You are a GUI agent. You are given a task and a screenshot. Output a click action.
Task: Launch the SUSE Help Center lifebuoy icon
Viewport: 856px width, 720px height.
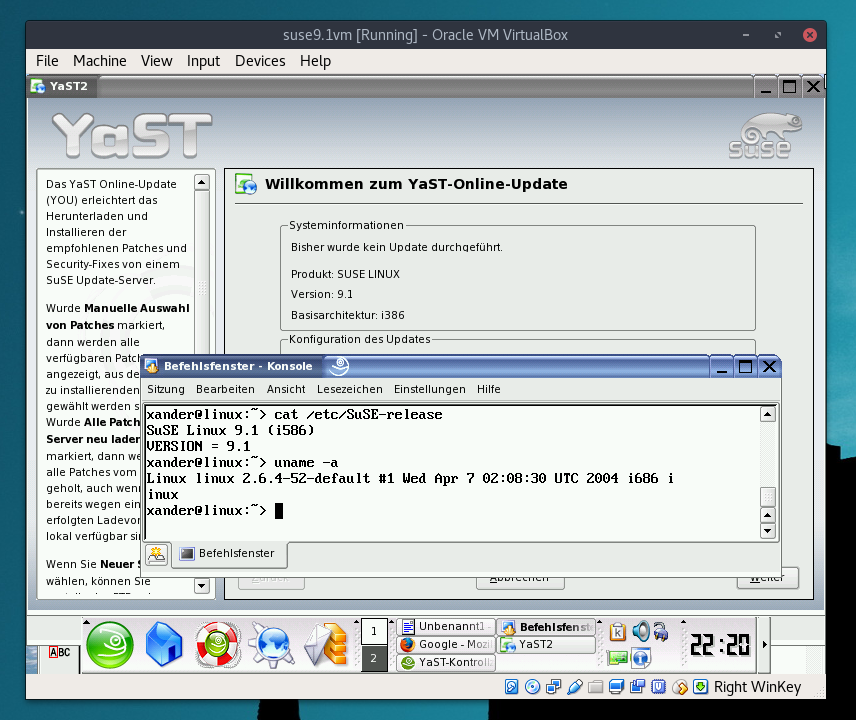(x=218, y=645)
